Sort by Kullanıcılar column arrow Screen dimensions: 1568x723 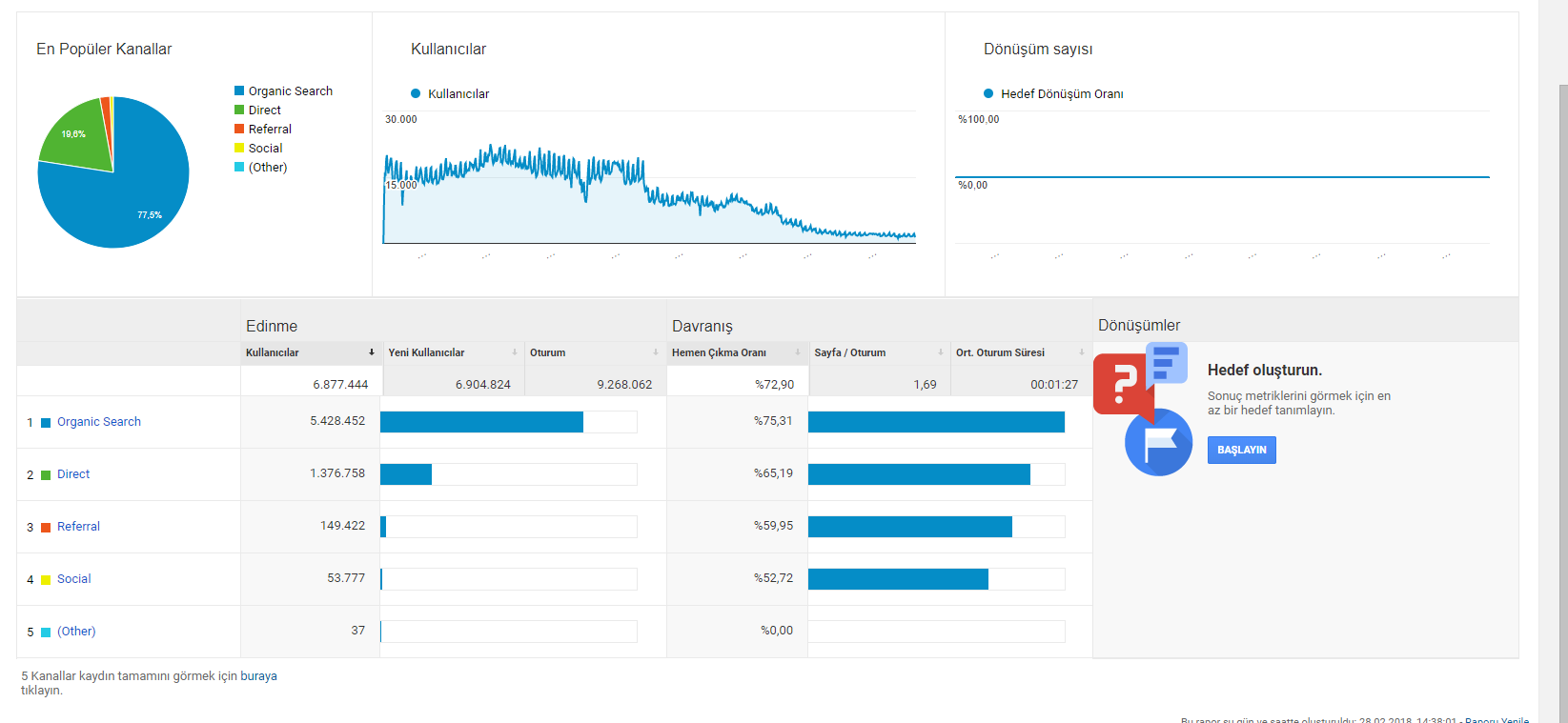(x=372, y=352)
